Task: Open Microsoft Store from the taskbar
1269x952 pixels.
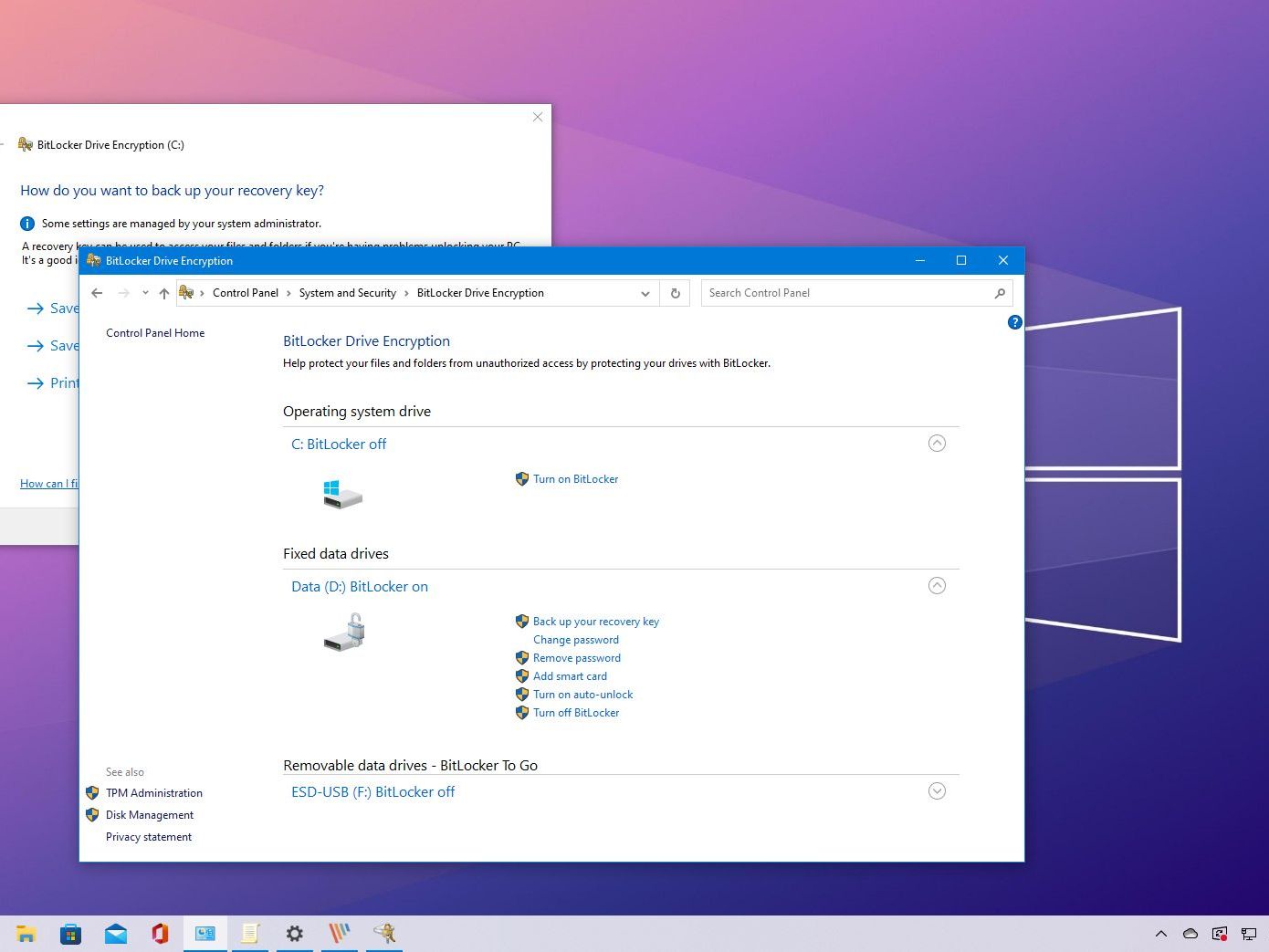Action: pos(70,934)
